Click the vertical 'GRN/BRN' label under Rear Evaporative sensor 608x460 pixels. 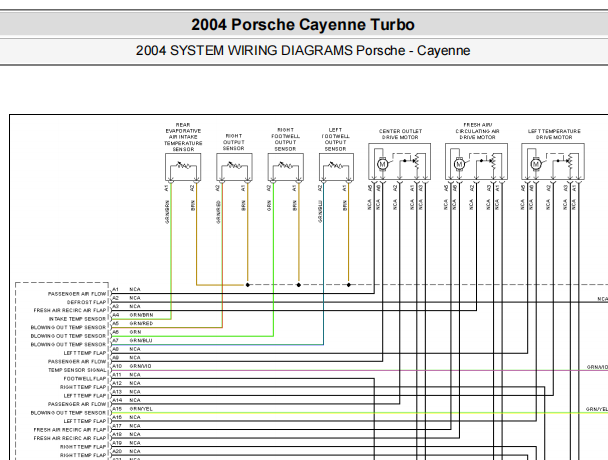click(x=167, y=212)
